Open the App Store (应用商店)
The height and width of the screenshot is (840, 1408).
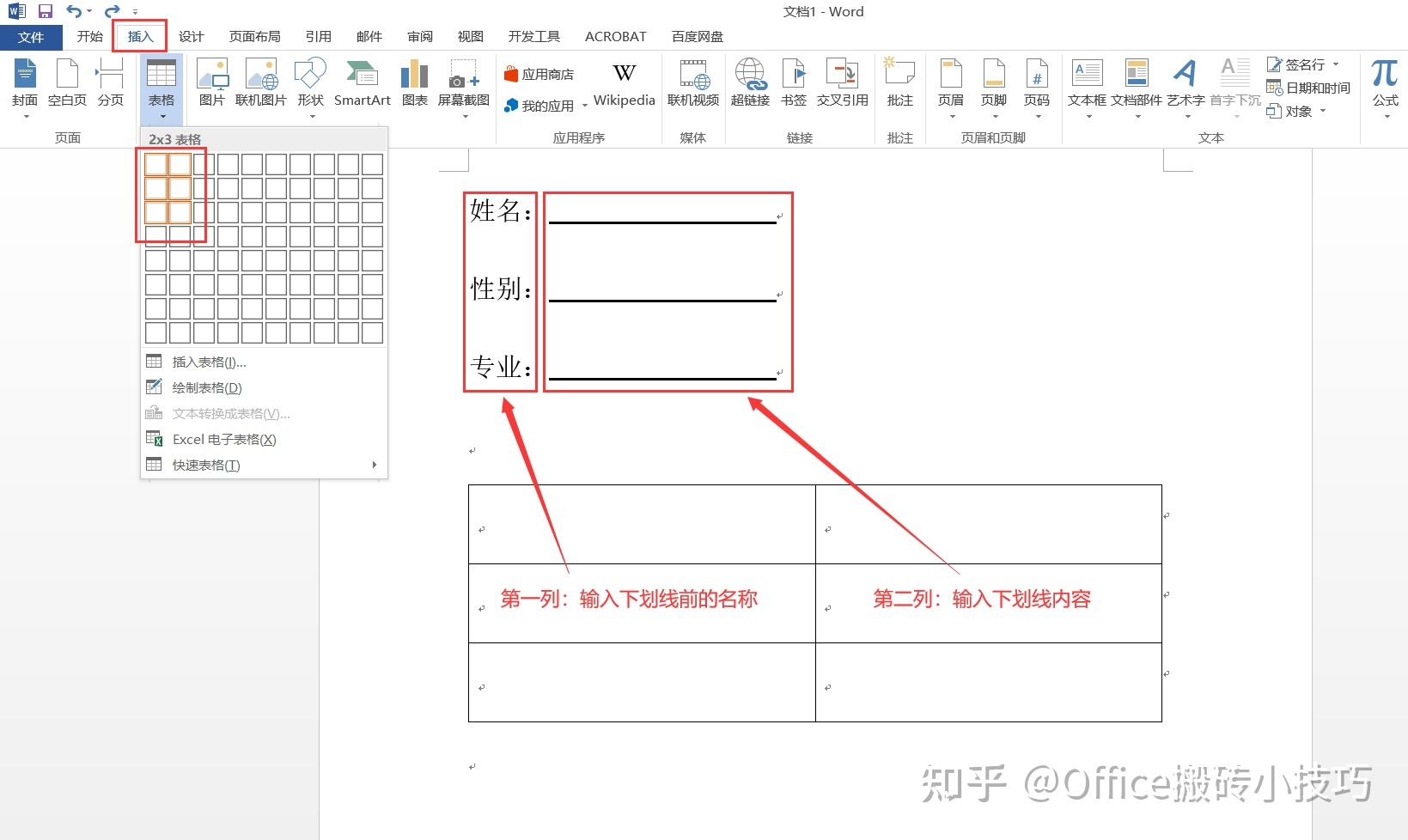coord(539,75)
